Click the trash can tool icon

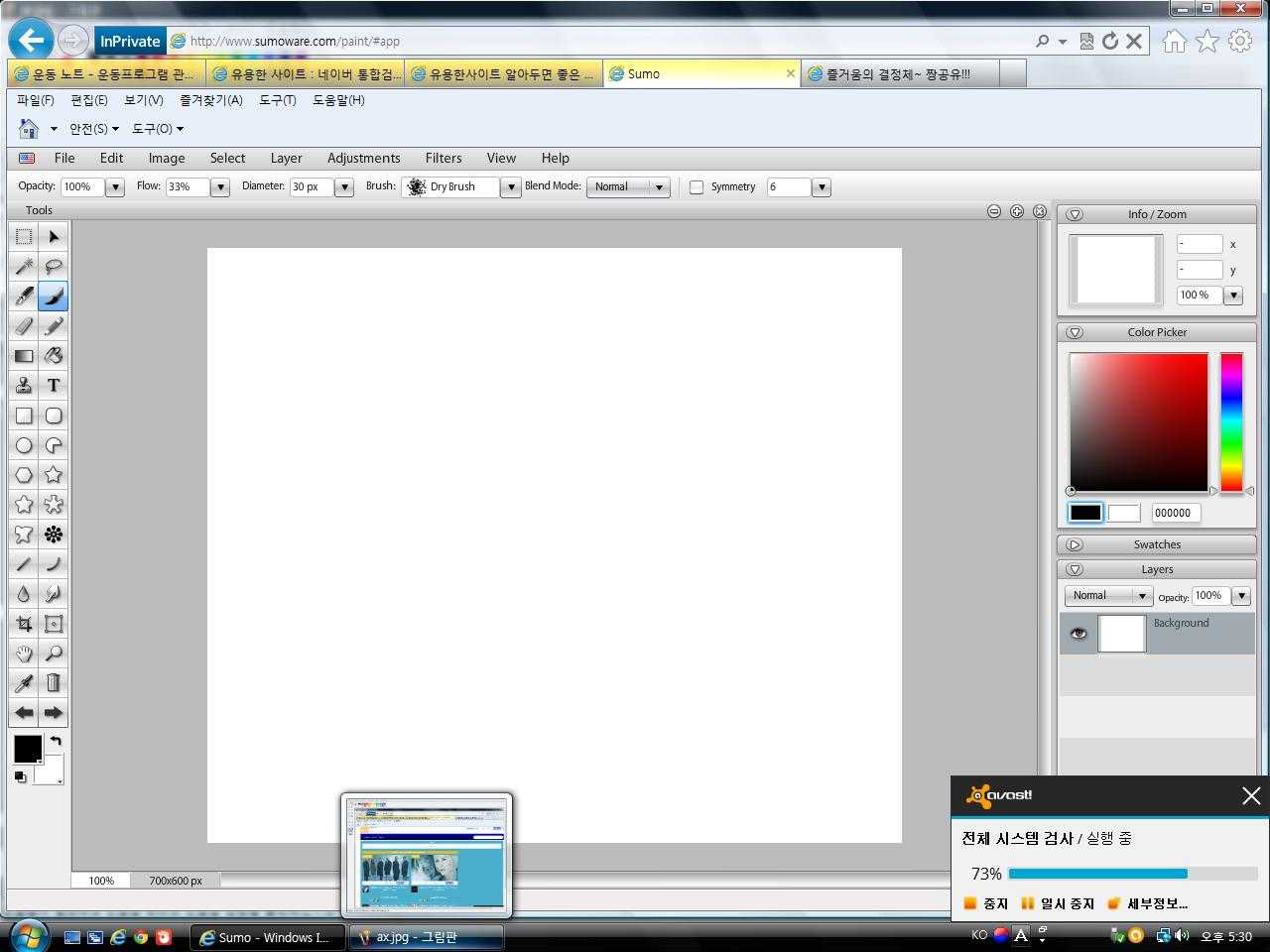54,683
